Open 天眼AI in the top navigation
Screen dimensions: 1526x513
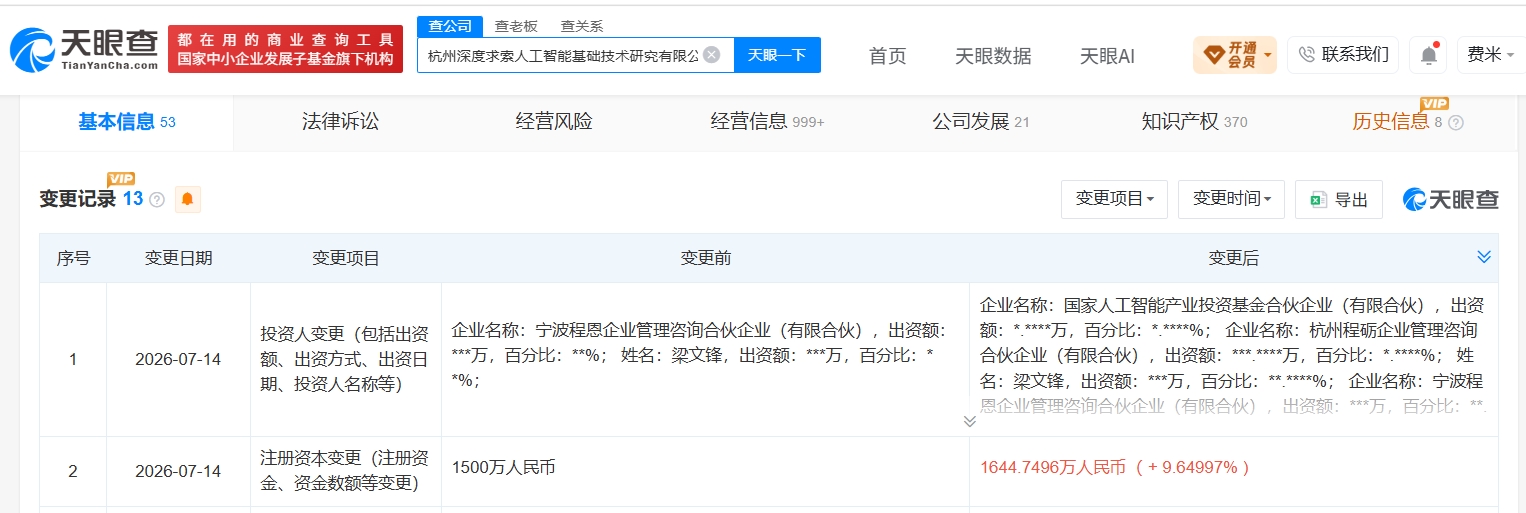click(1107, 56)
